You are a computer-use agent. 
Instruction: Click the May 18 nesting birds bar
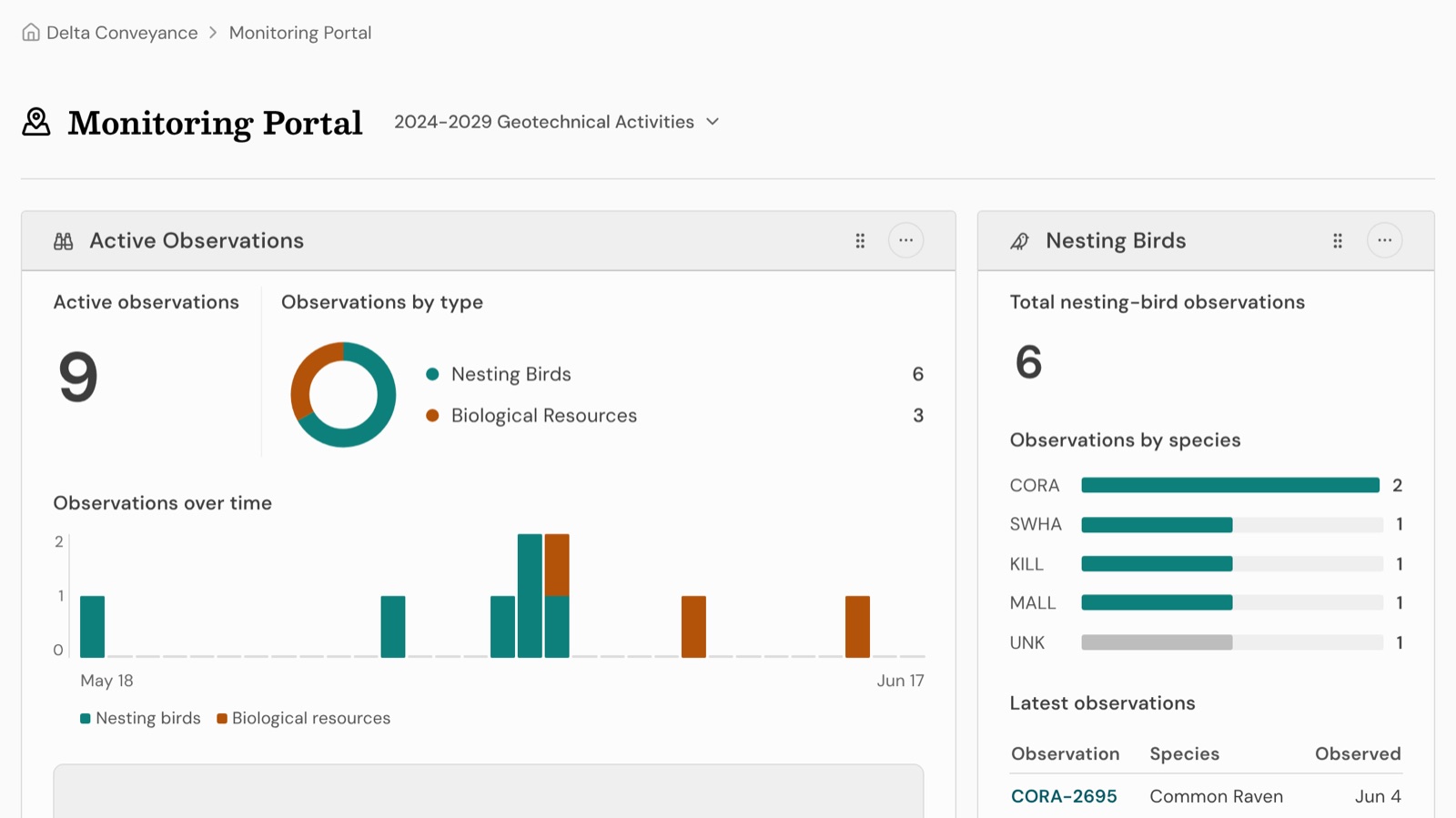click(x=93, y=626)
